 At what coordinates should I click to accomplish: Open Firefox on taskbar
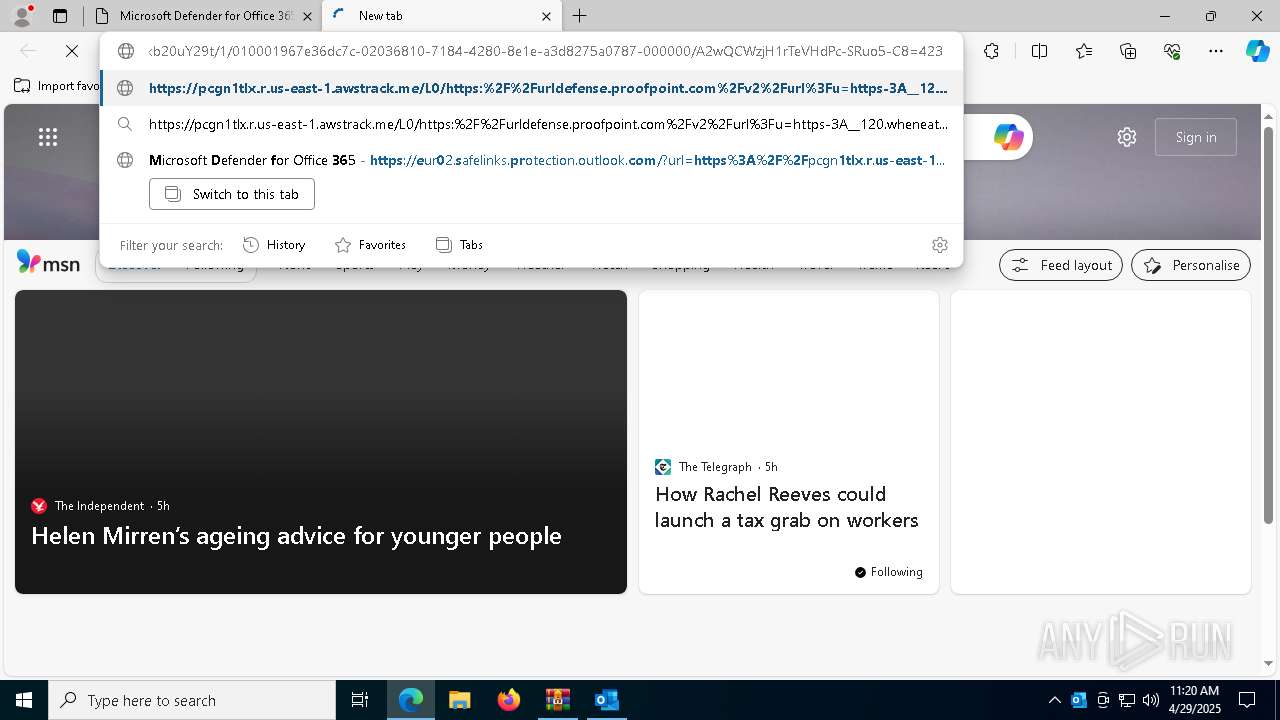pos(508,700)
